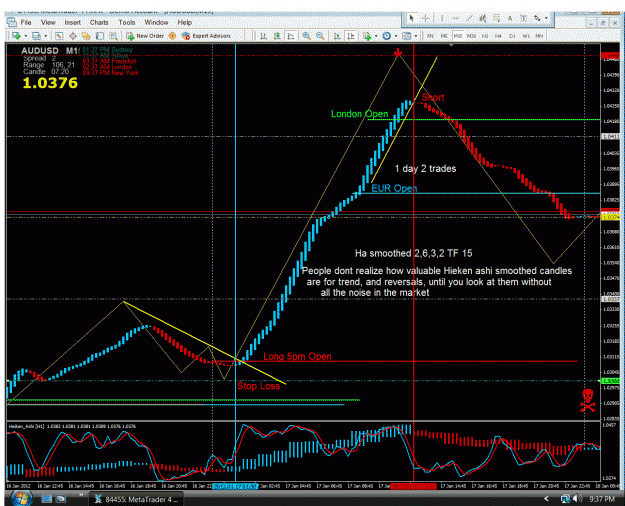Toggle the Chart Shift icon
Image resolution: width=625 pixels, height=506 pixels.
click(x=351, y=36)
